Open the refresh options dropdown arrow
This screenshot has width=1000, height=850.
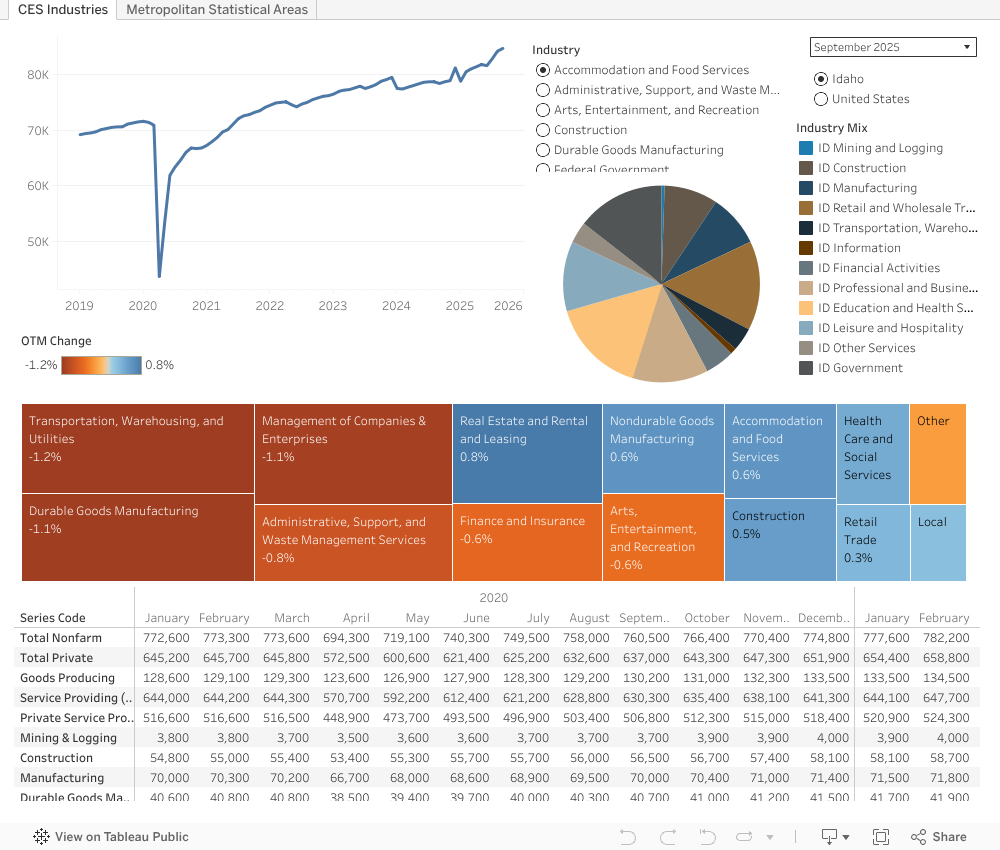[x=770, y=837]
